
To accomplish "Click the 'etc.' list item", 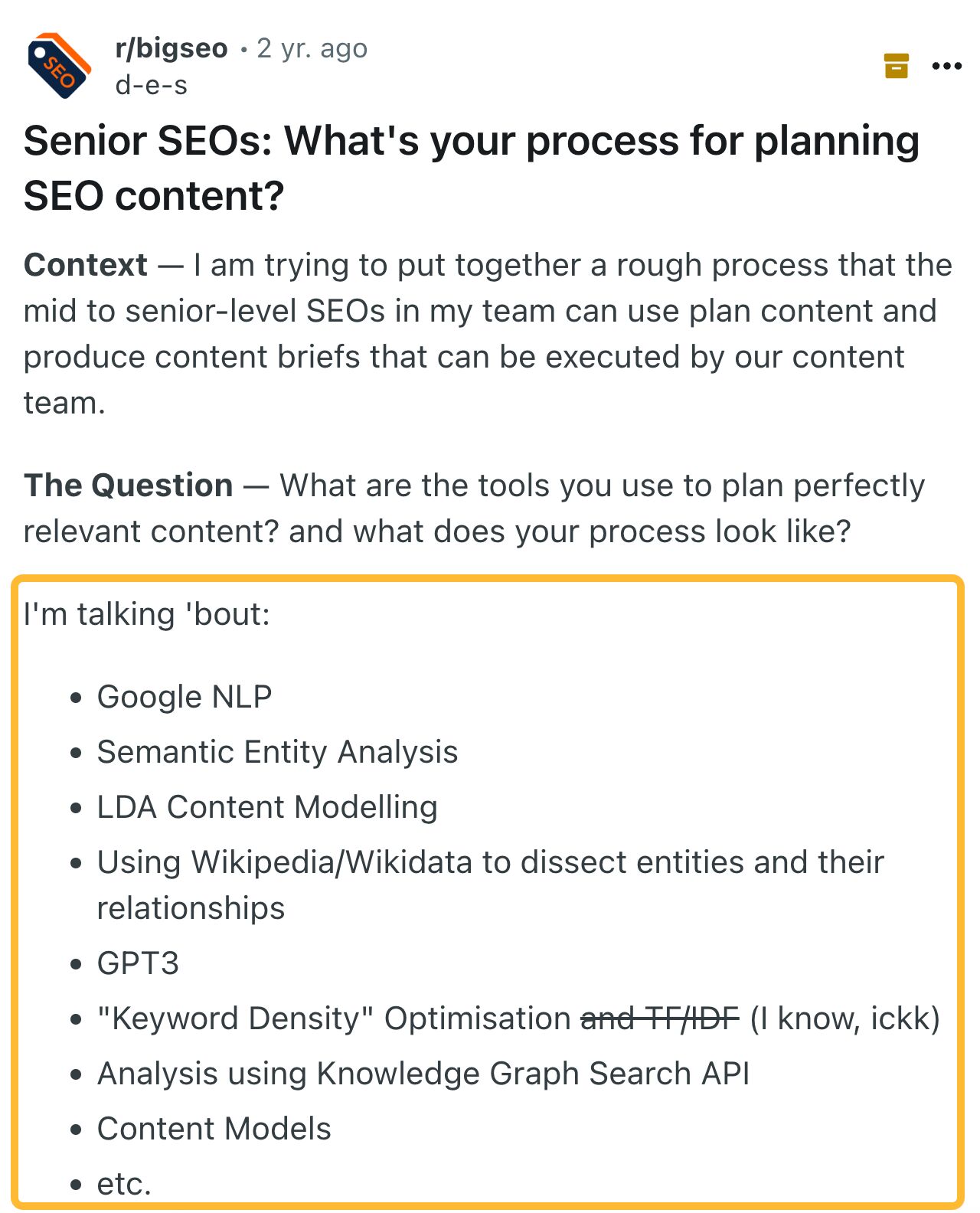I will (x=124, y=1184).
